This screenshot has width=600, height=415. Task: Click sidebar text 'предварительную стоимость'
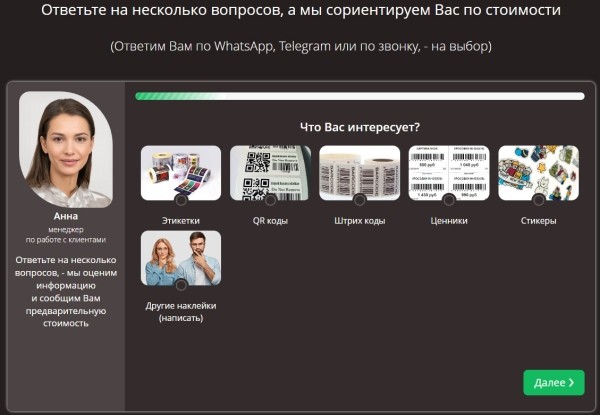[66, 317]
